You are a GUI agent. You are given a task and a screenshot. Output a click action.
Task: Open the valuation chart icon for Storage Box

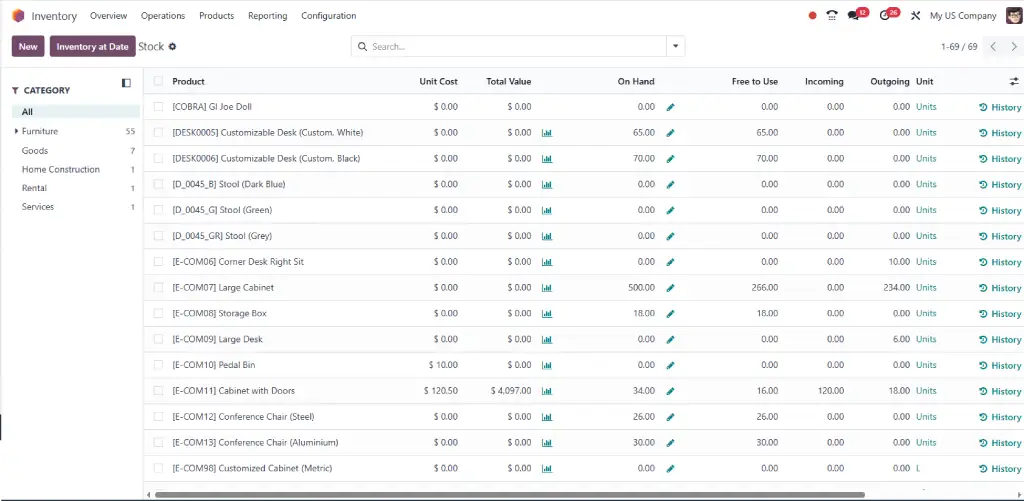(x=547, y=314)
